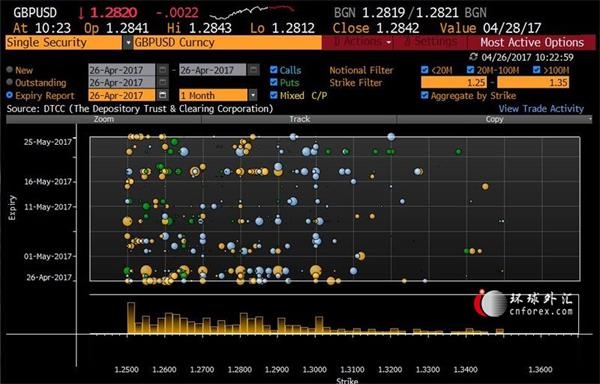Click the small arrow beside Copy

point(590,119)
